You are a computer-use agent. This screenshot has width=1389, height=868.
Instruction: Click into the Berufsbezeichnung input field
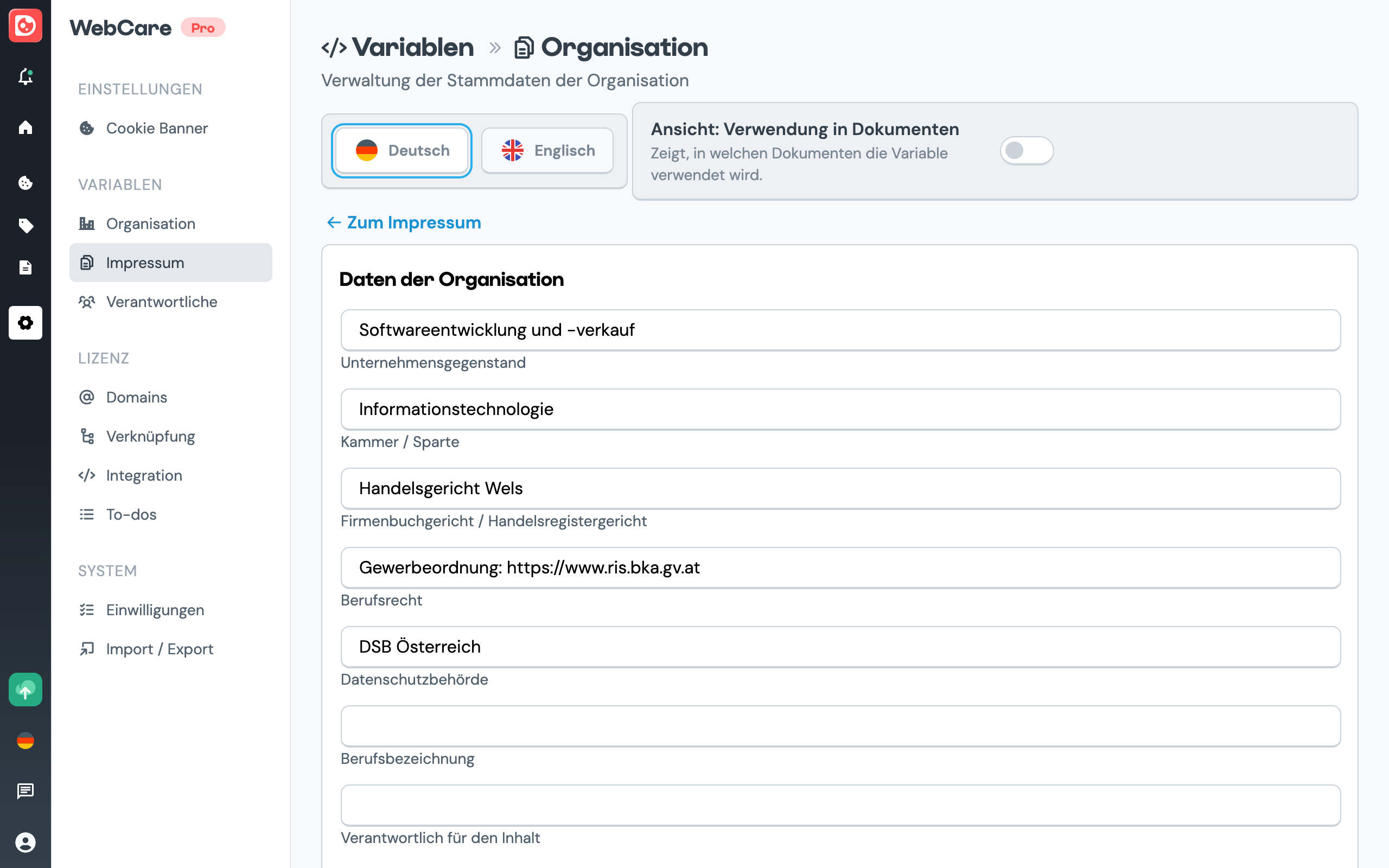[840, 726]
